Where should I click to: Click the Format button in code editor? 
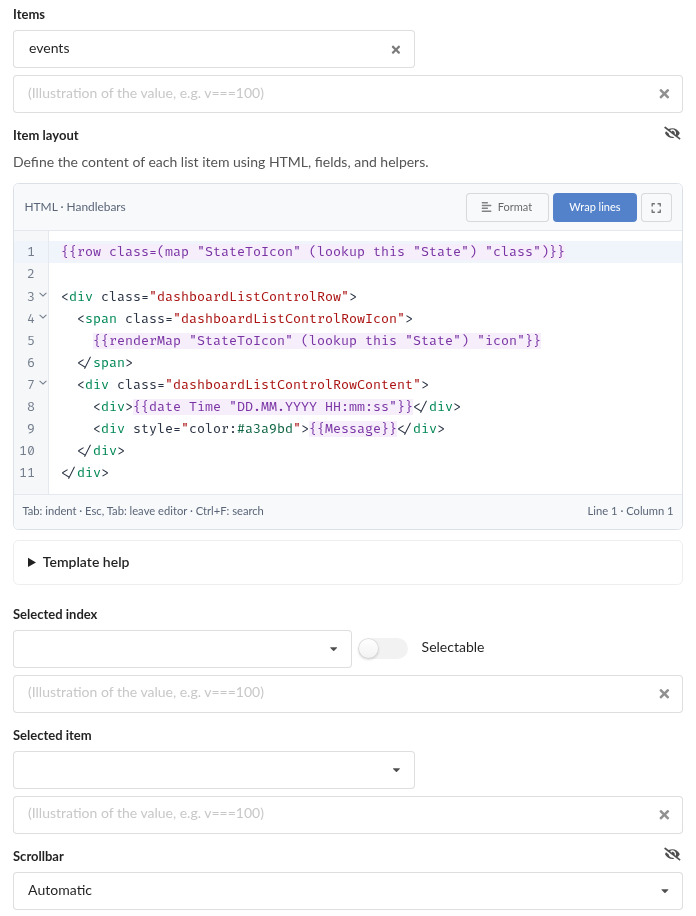click(507, 207)
